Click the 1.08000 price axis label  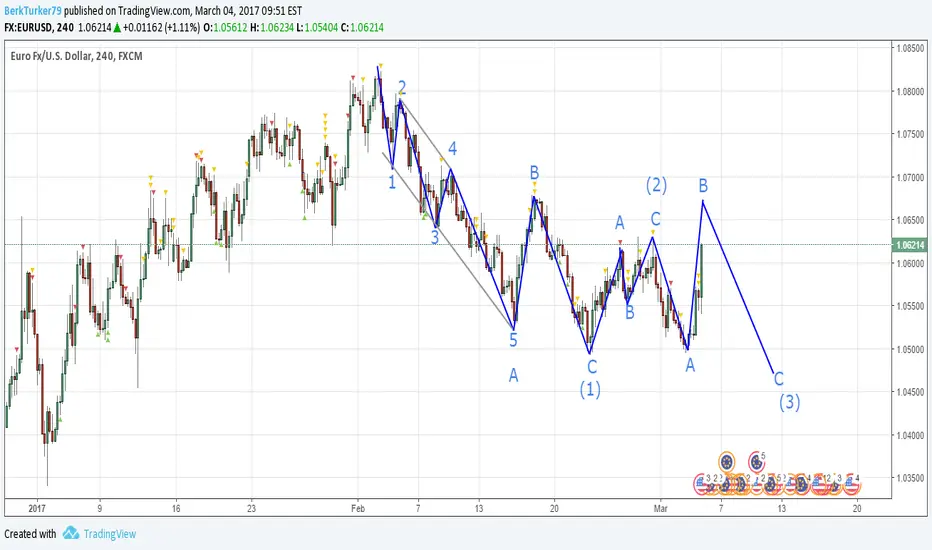[910, 92]
